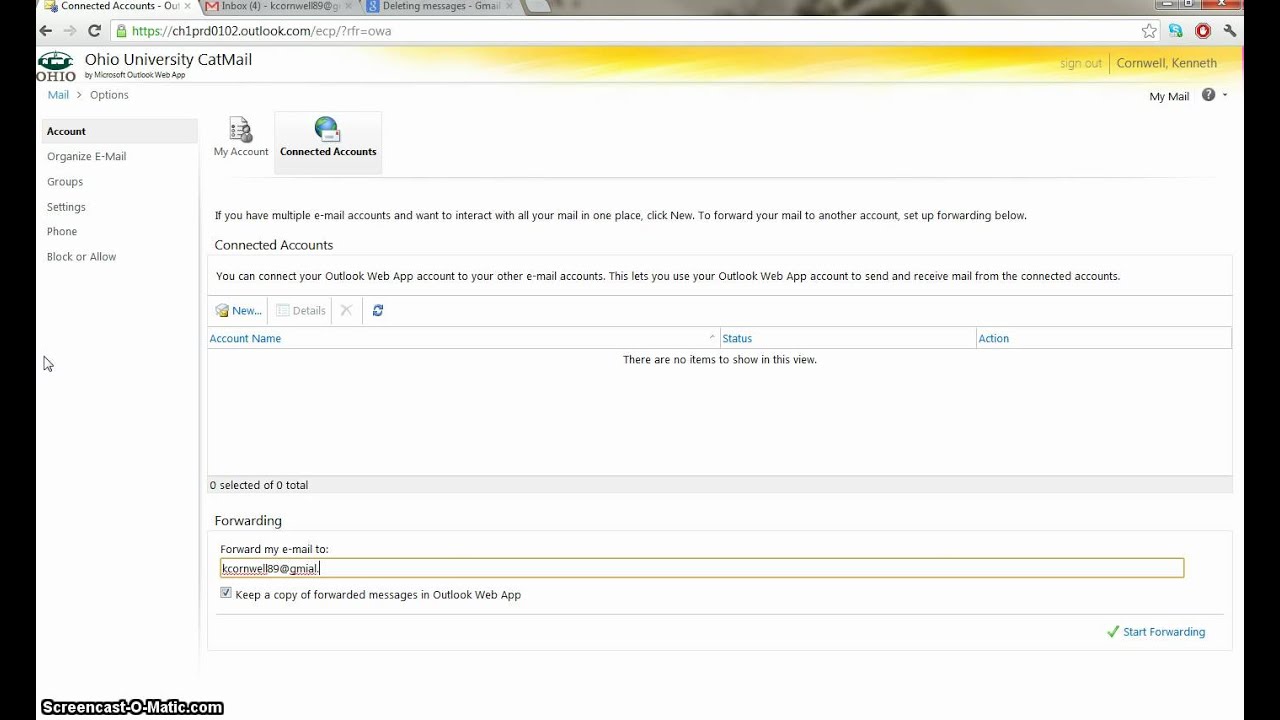Click the Start Forwarding link
1280x720 pixels.
(x=1164, y=632)
